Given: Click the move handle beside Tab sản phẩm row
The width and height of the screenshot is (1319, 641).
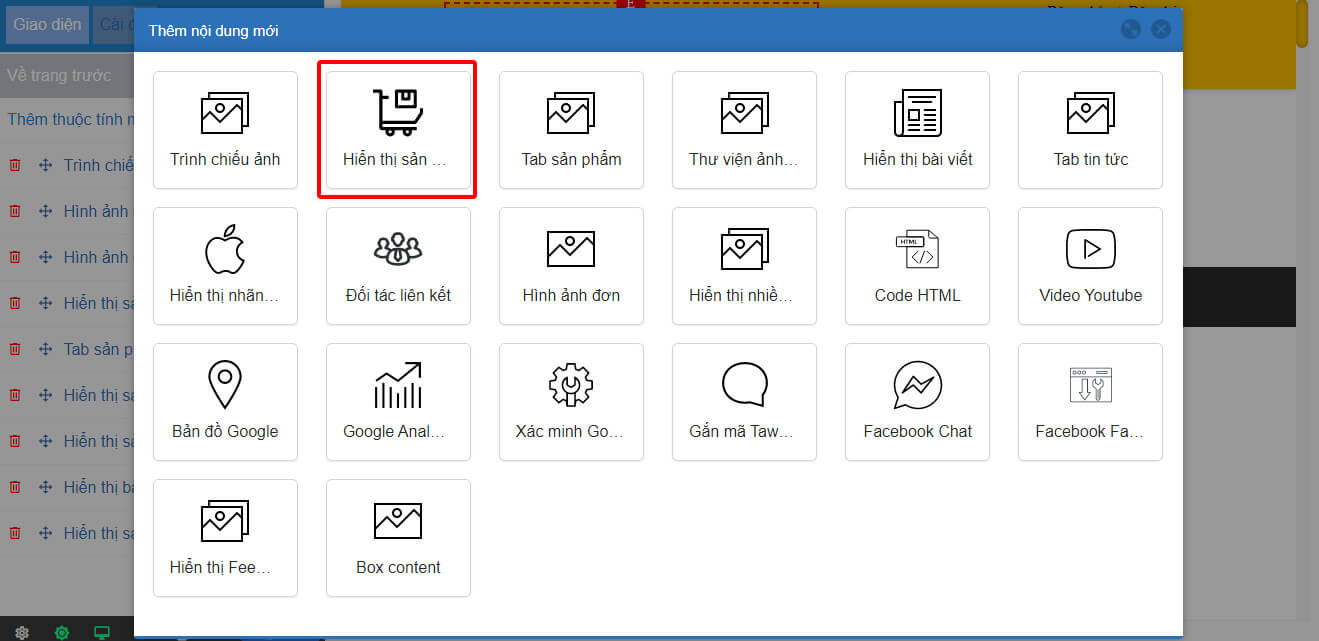Looking at the screenshot, I should (45, 349).
